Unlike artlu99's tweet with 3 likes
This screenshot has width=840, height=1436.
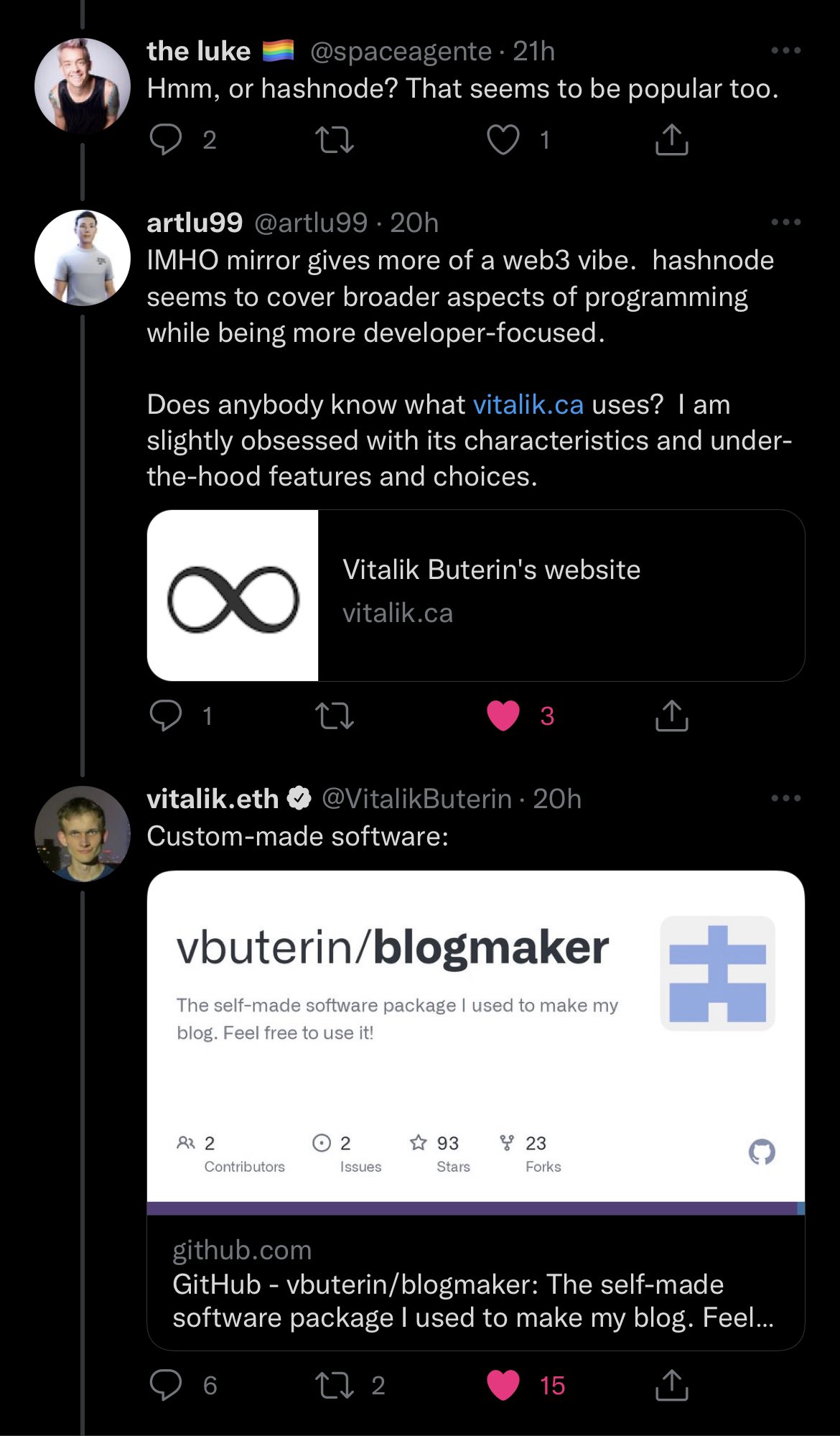(503, 715)
